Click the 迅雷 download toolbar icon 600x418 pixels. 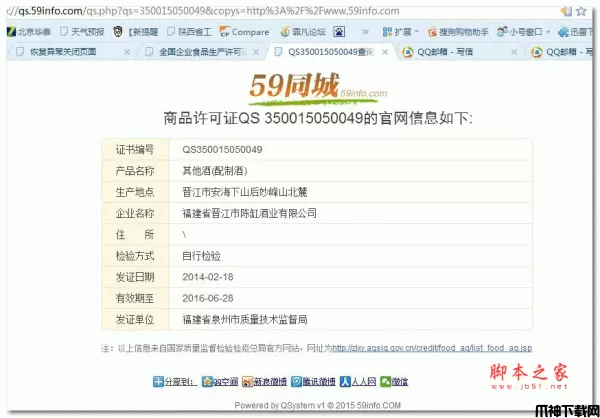(x=576, y=32)
